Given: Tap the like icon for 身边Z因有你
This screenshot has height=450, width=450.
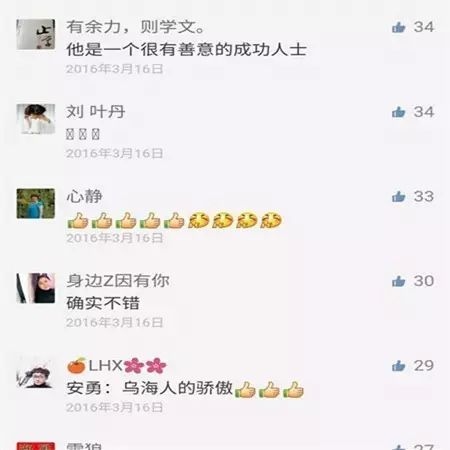Looking at the screenshot, I should (x=399, y=281).
